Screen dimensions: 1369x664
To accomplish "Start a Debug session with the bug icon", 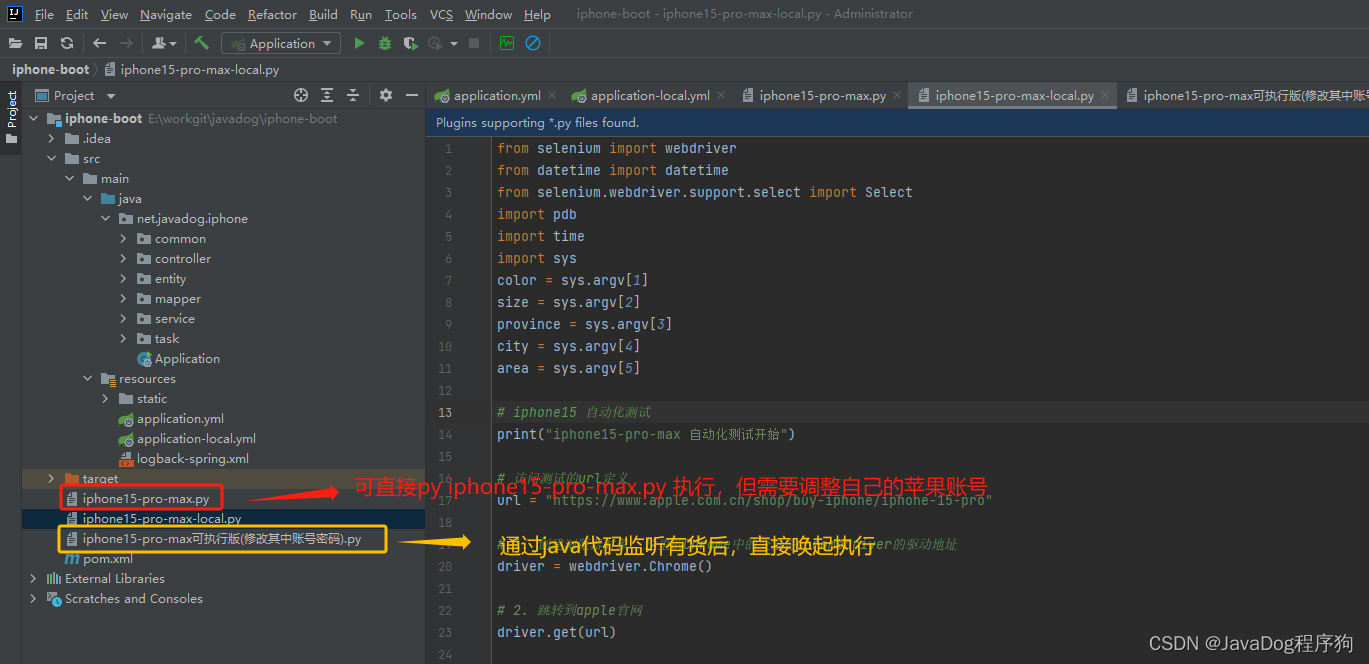I will click(x=384, y=43).
